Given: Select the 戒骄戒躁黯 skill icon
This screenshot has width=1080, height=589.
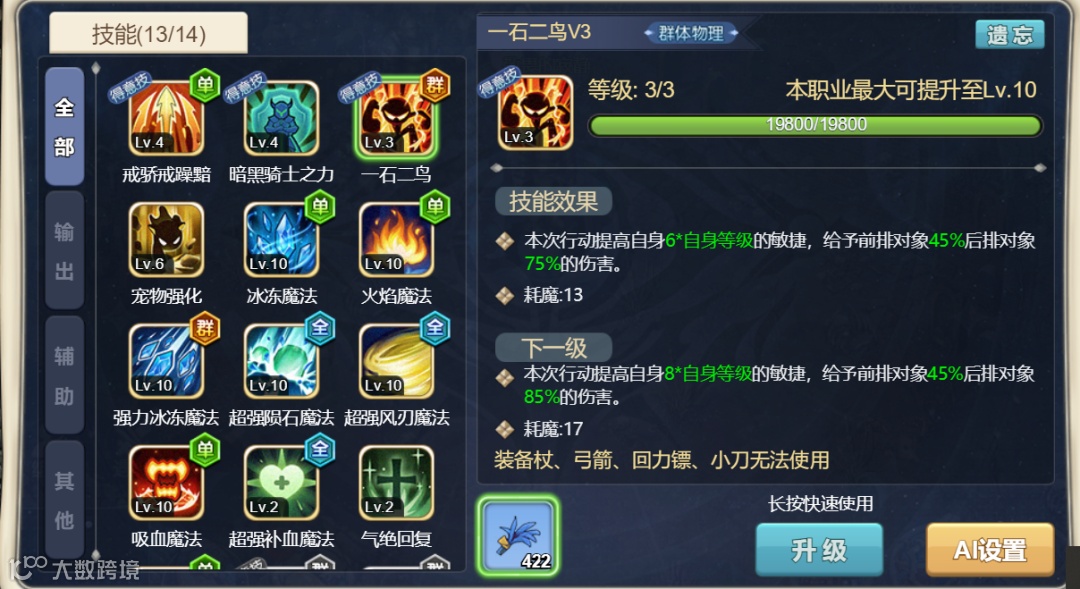Looking at the screenshot, I should (166, 118).
